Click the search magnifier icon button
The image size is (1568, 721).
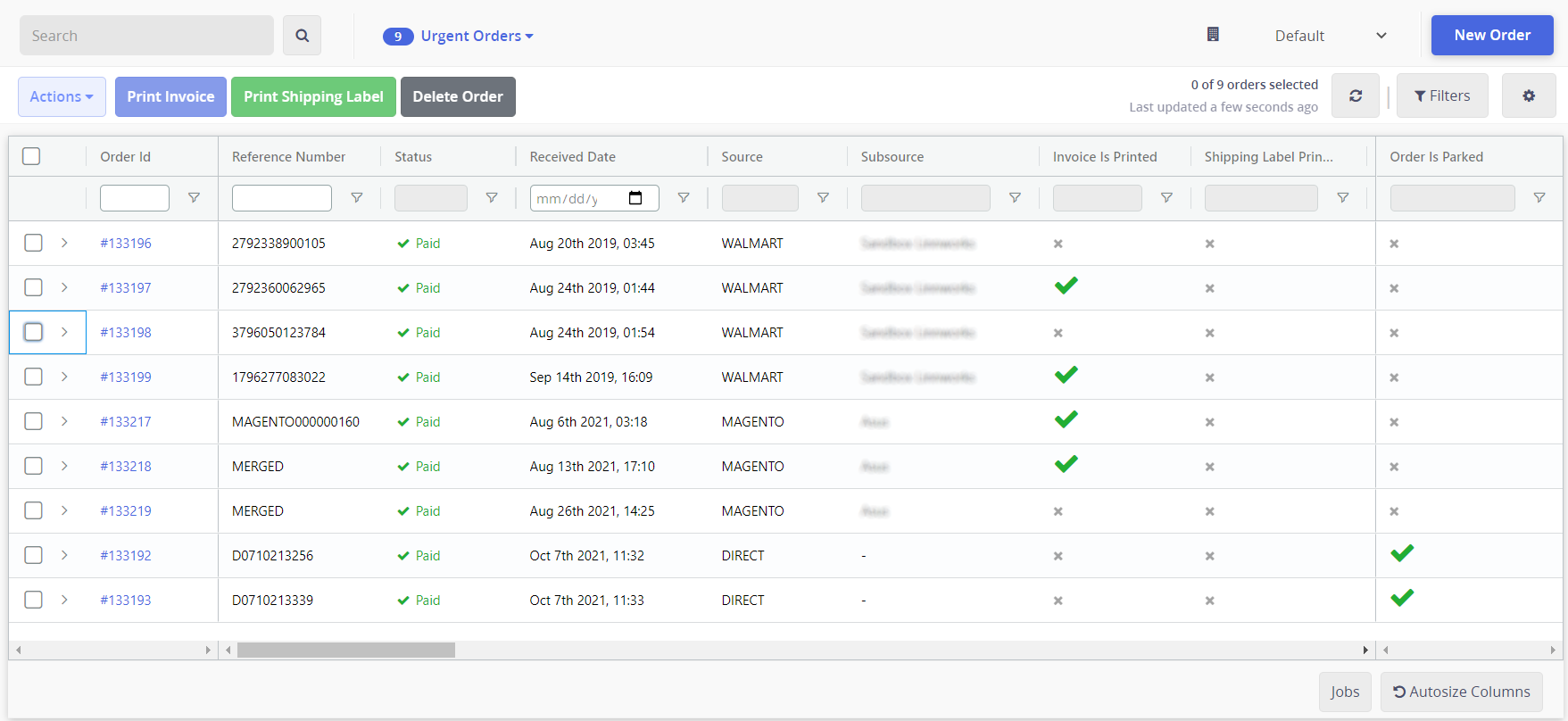[302, 36]
